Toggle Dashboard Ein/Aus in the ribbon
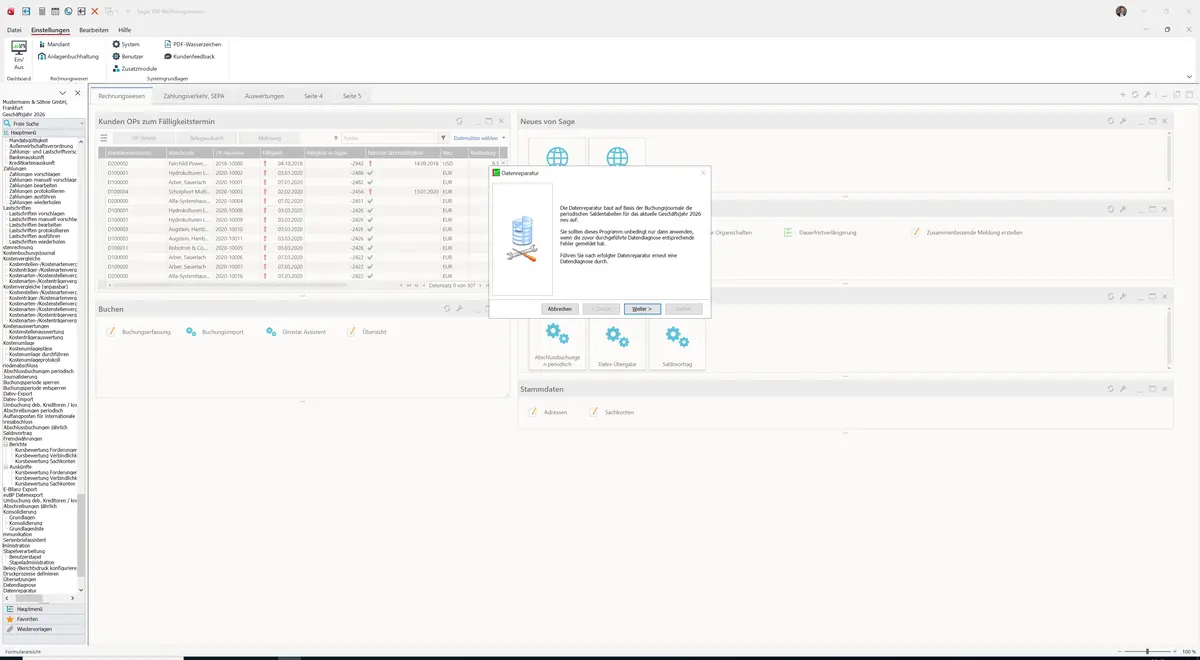 point(18,55)
